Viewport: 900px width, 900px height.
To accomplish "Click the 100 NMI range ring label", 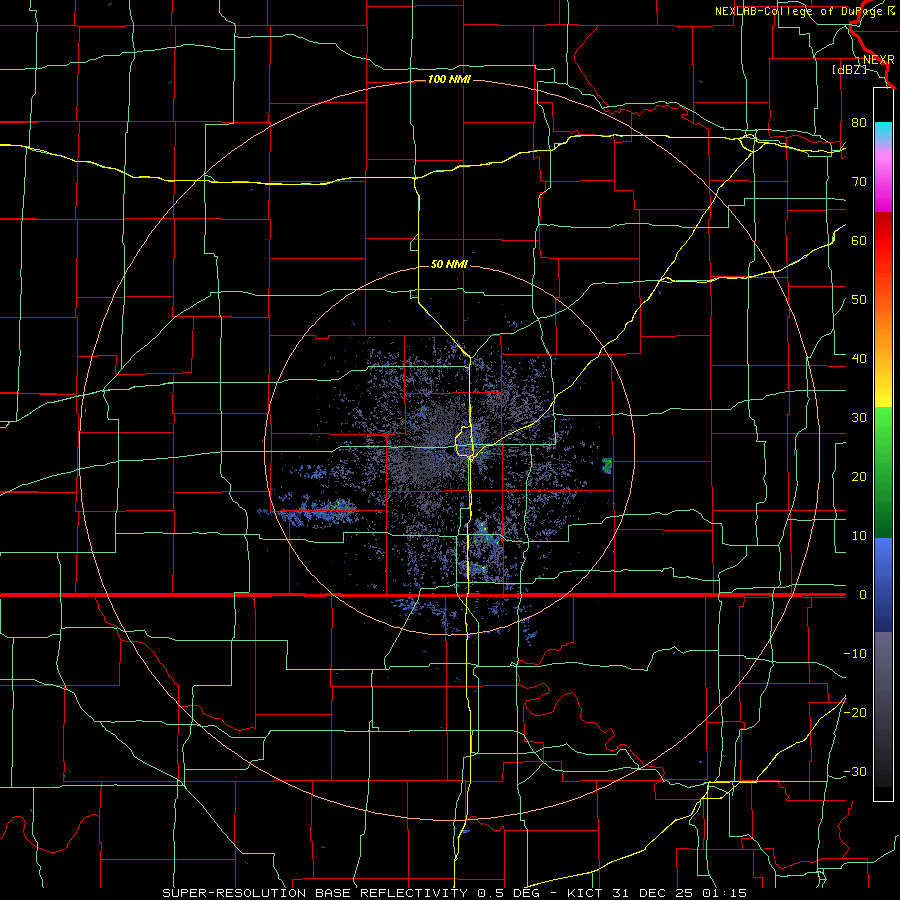I will pyautogui.click(x=449, y=79).
